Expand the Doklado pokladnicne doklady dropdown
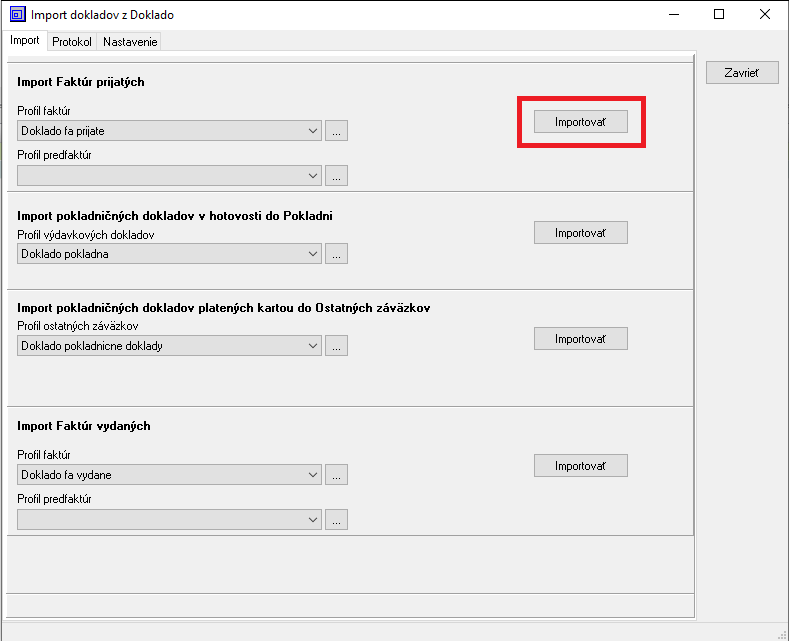 click(x=169, y=346)
